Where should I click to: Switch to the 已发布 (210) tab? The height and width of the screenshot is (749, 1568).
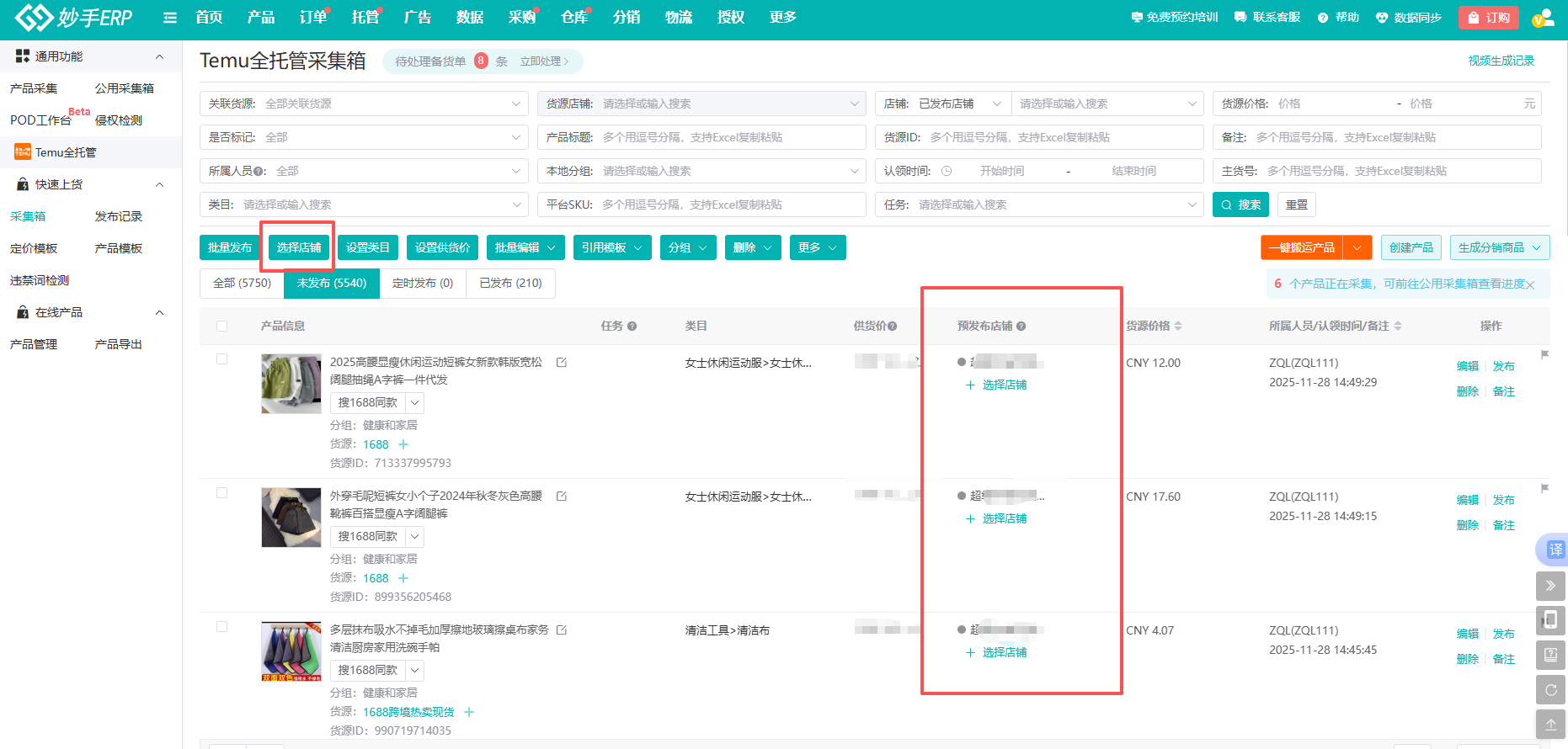click(510, 284)
